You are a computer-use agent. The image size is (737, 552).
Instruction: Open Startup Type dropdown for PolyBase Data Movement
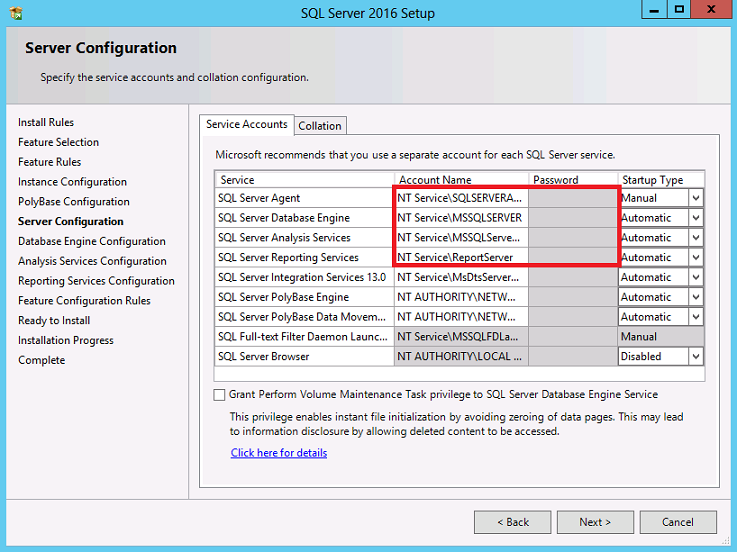(696, 317)
